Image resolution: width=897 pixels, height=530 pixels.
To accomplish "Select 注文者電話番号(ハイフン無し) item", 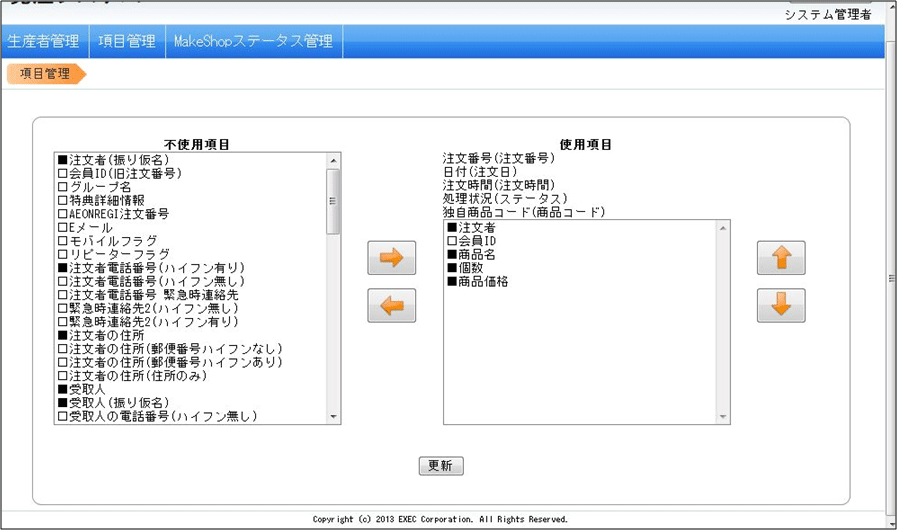I will (x=151, y=281).
